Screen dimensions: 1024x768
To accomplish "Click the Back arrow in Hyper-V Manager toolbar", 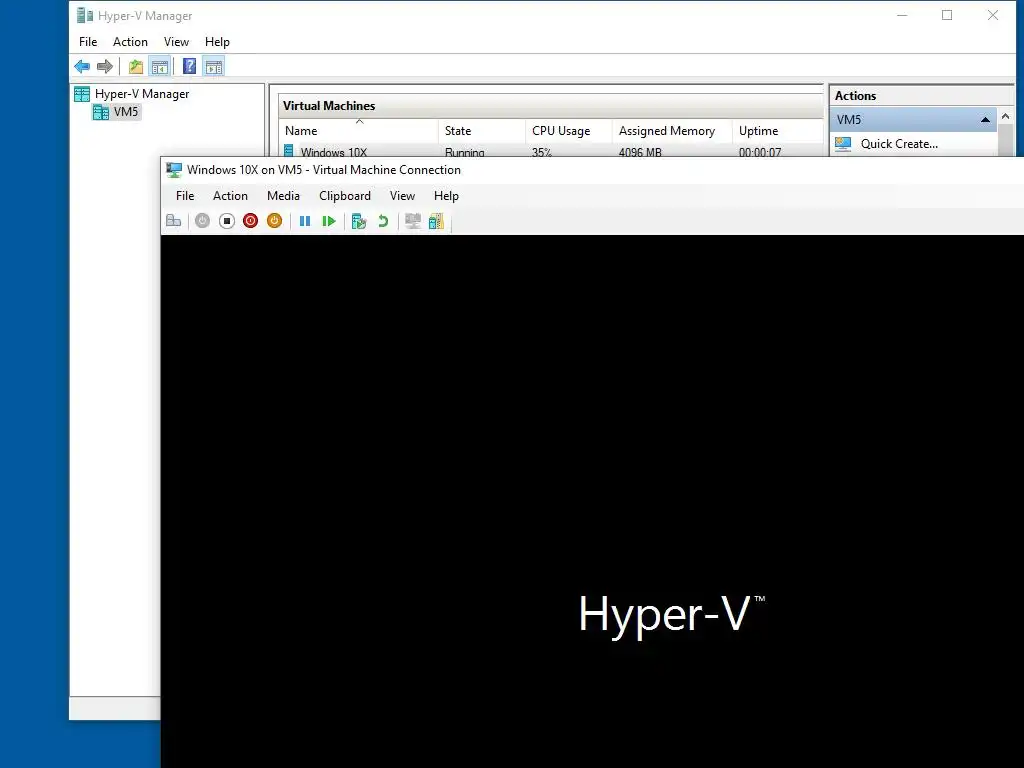I will (82, 66).
